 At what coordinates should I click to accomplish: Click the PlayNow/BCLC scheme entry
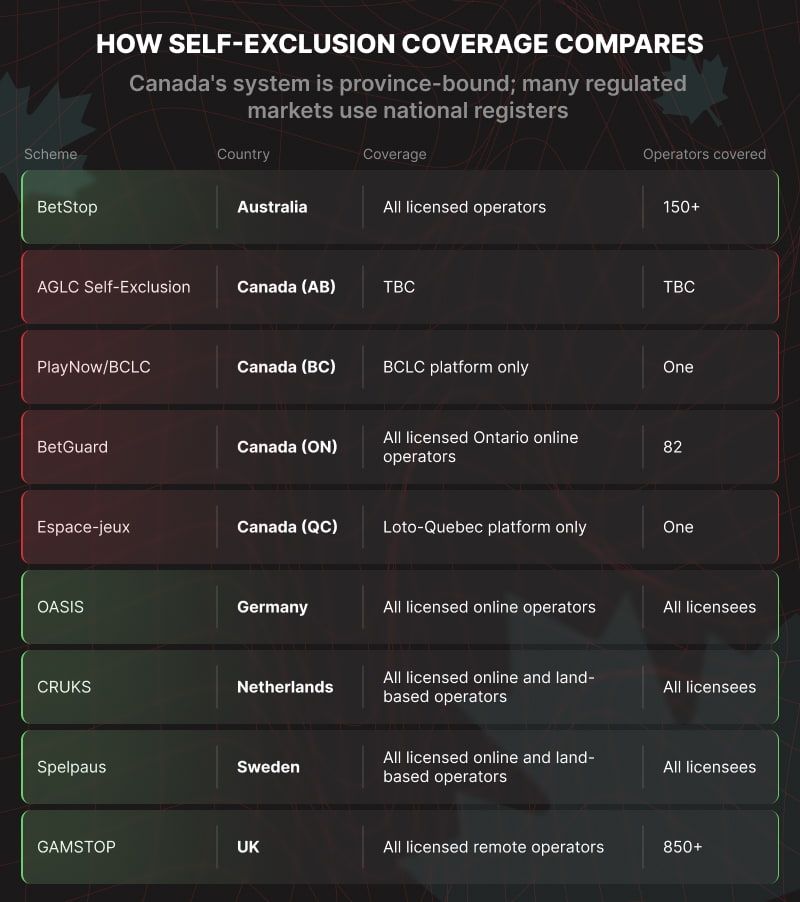(94, 367)
